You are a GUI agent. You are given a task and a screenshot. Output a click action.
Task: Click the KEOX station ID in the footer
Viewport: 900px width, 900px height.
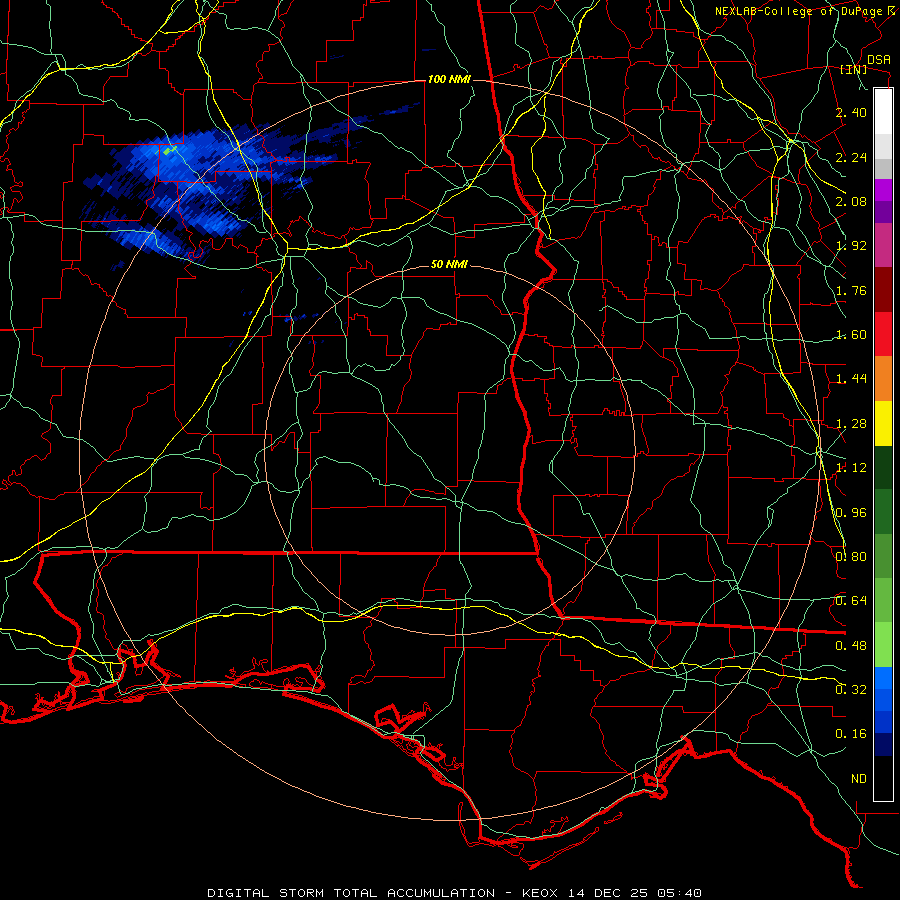(540, 893)
